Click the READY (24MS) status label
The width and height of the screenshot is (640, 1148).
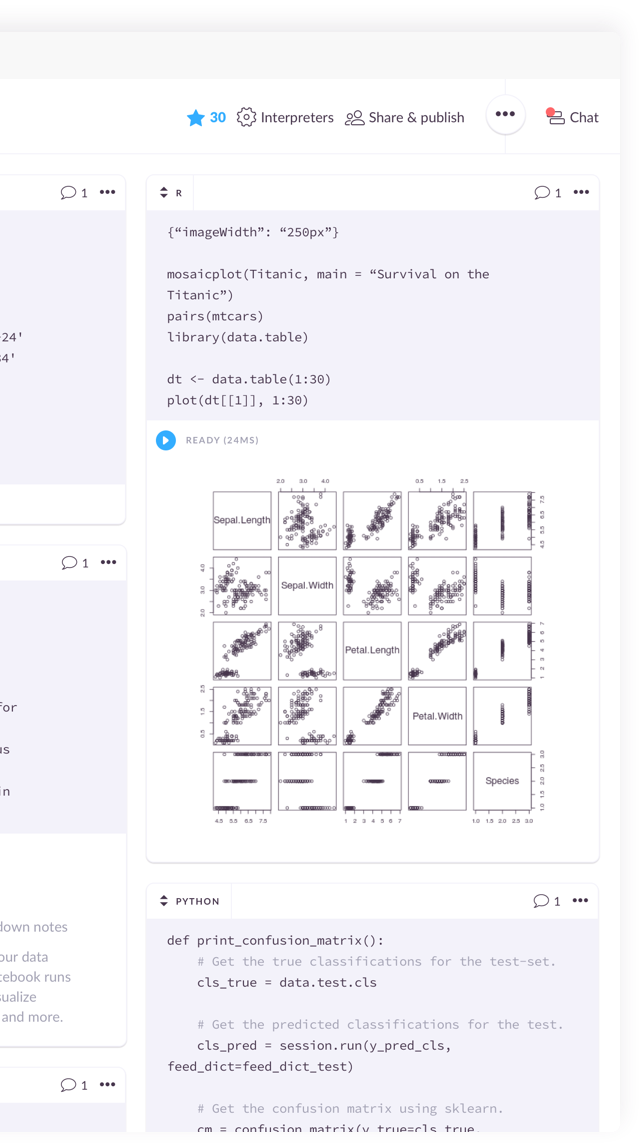[222, 441]
